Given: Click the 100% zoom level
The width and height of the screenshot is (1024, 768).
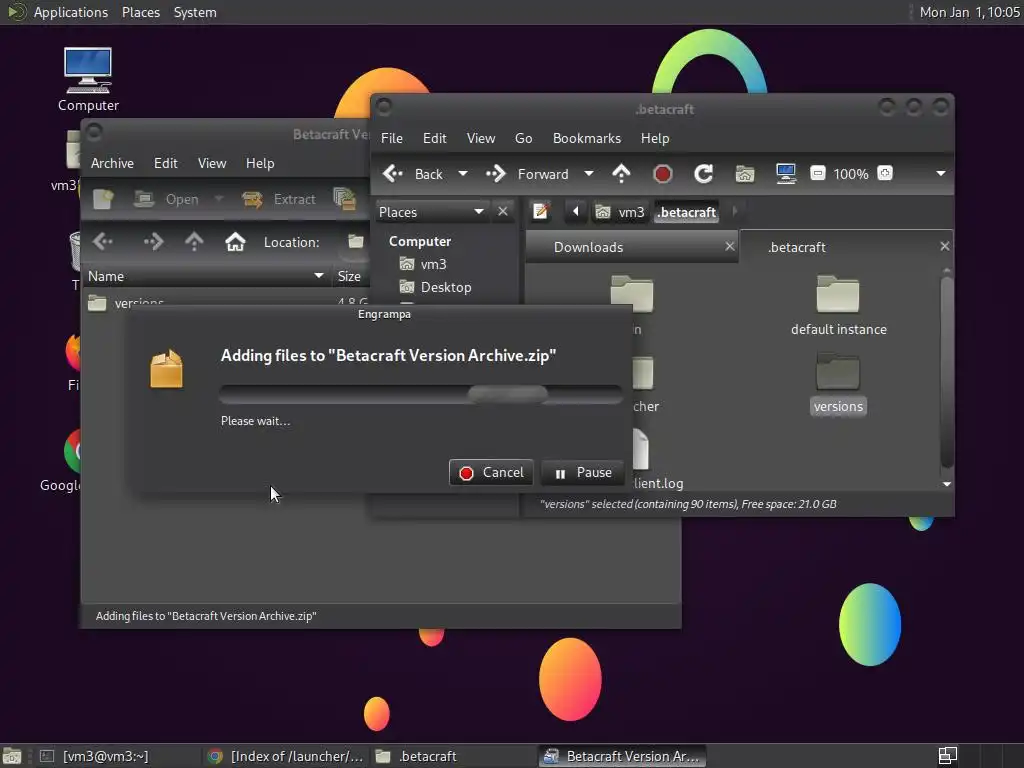Looking at the screenshot, I should coord(851,174).
